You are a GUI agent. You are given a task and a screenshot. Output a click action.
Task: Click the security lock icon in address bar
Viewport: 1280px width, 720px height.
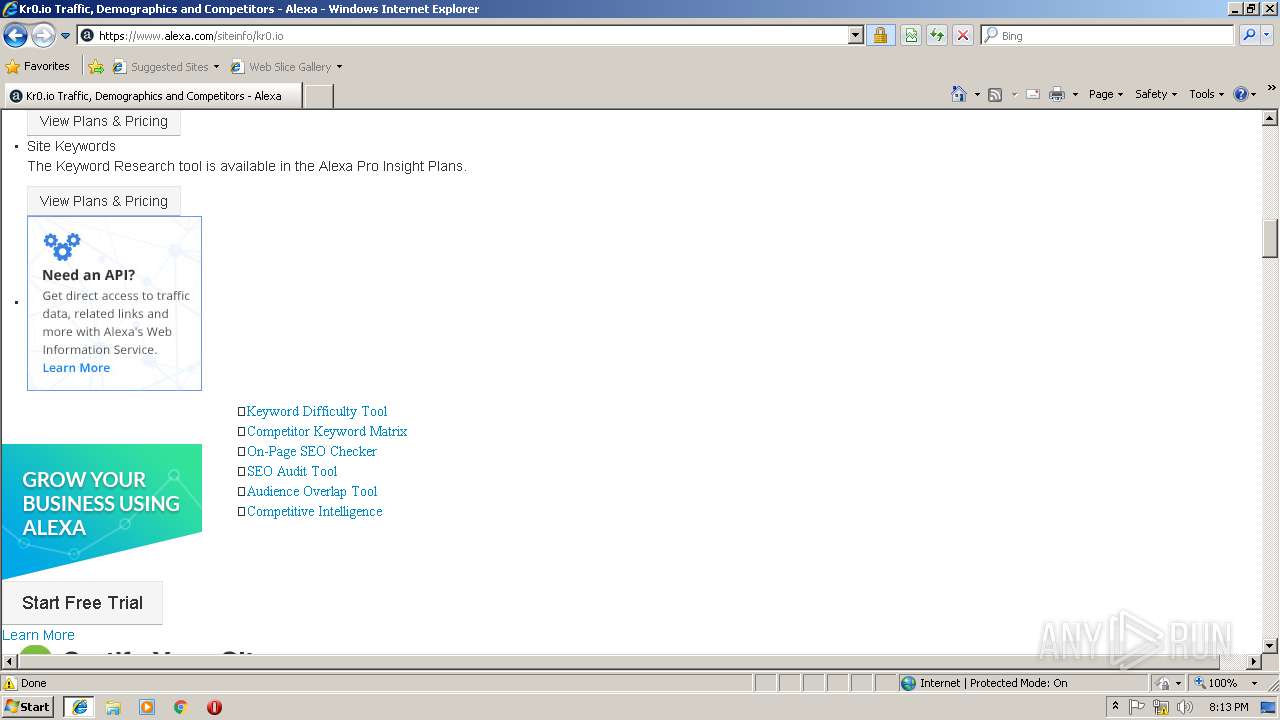(x=880, y=35)
